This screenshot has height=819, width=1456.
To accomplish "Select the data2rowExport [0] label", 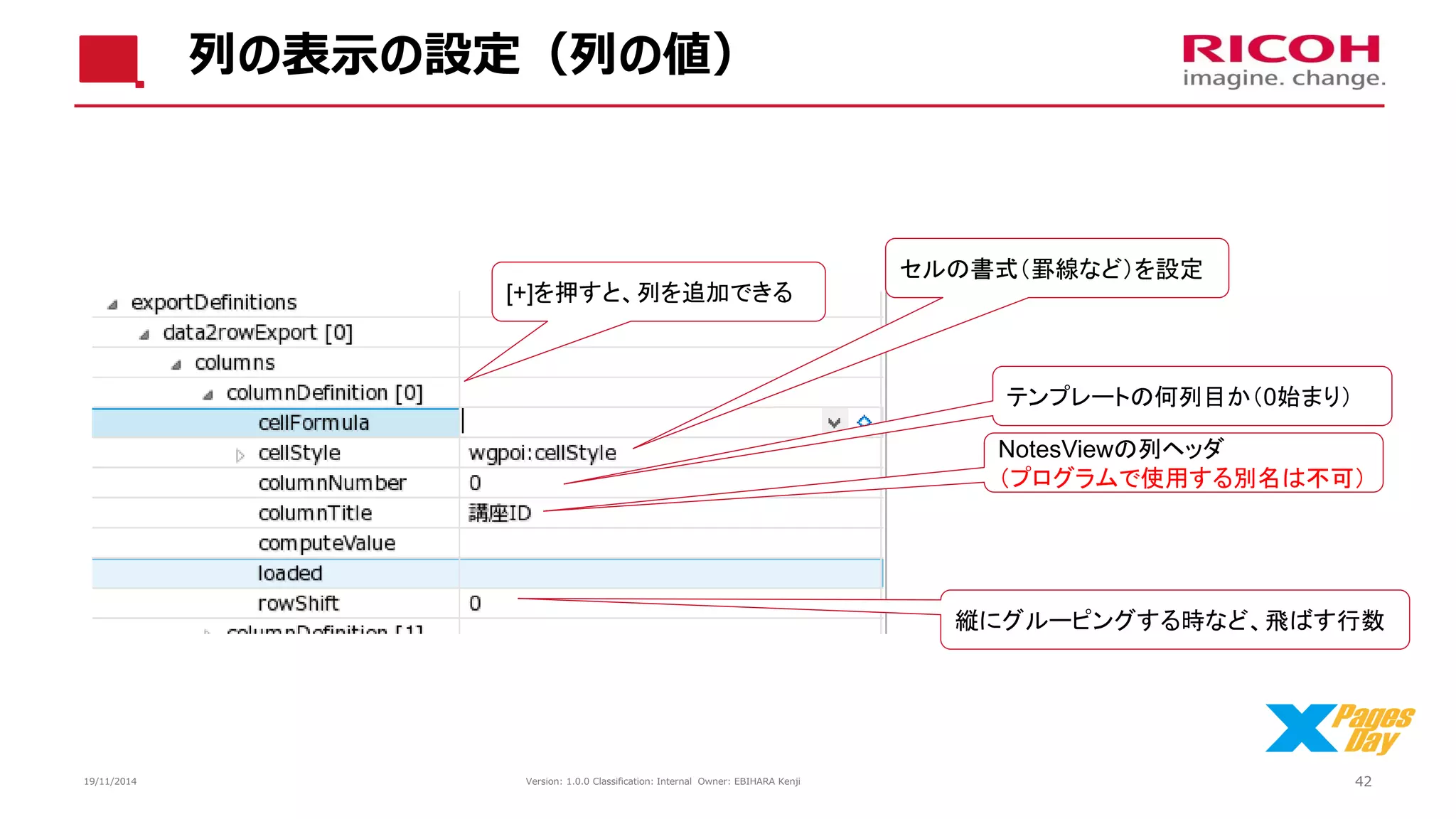I will [x=258, y=333].
